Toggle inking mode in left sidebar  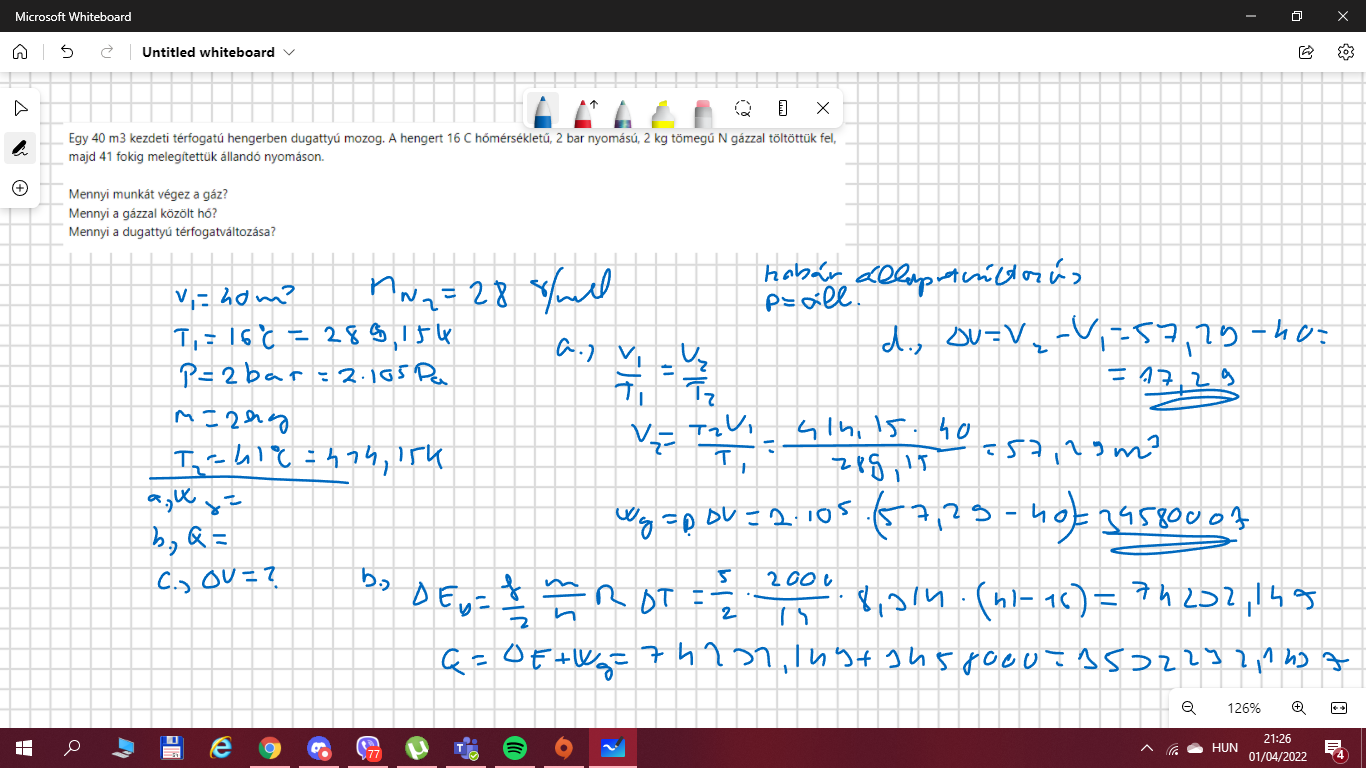[x=20, y=148]
